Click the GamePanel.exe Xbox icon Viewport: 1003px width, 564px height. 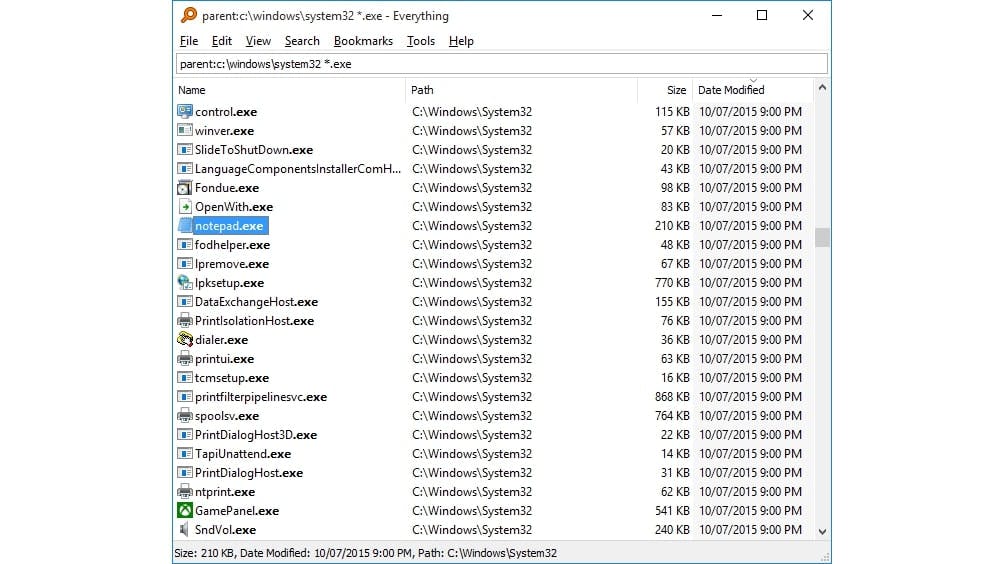[185, 511]
